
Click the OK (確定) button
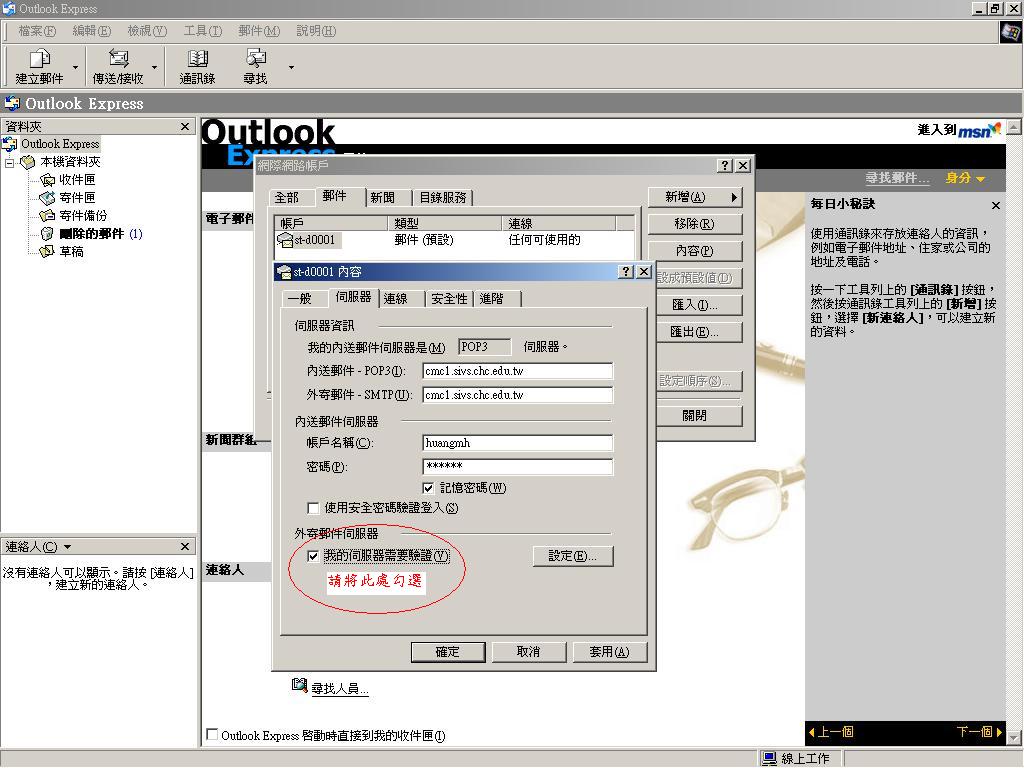tap(448, 652)
